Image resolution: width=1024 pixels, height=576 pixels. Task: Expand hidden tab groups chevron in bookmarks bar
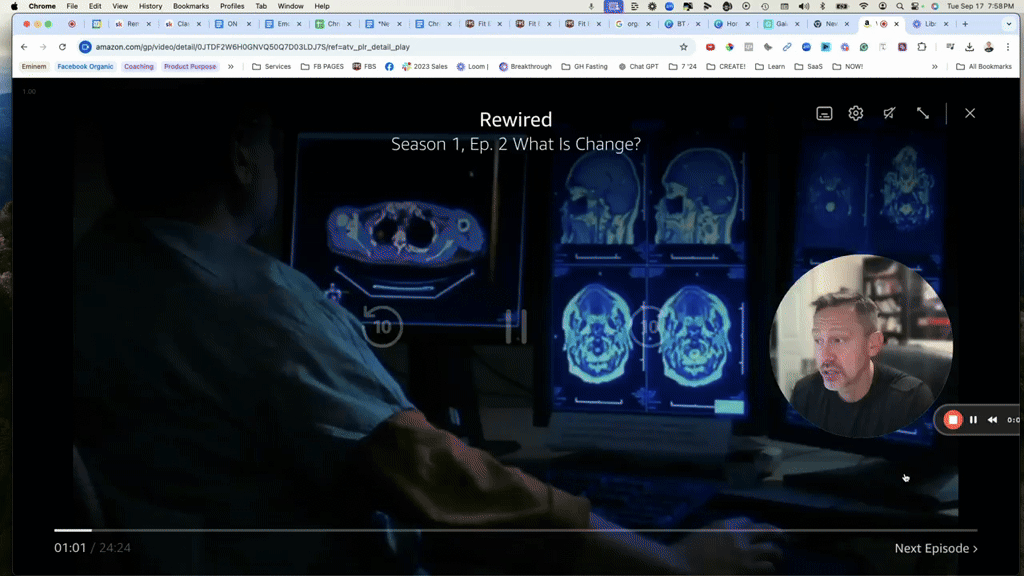(x=231, y=67)
